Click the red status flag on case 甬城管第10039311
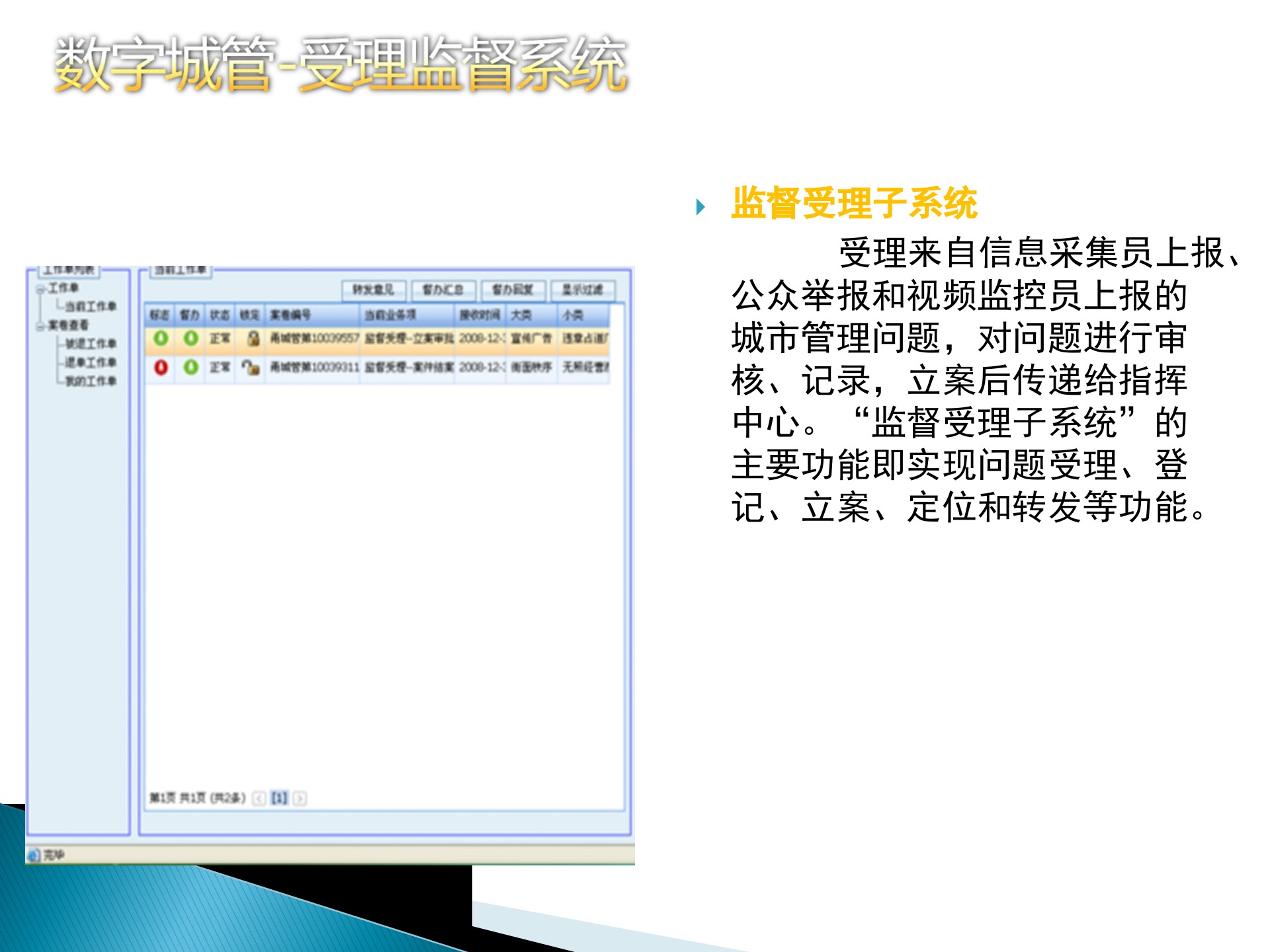 [161, 368]
